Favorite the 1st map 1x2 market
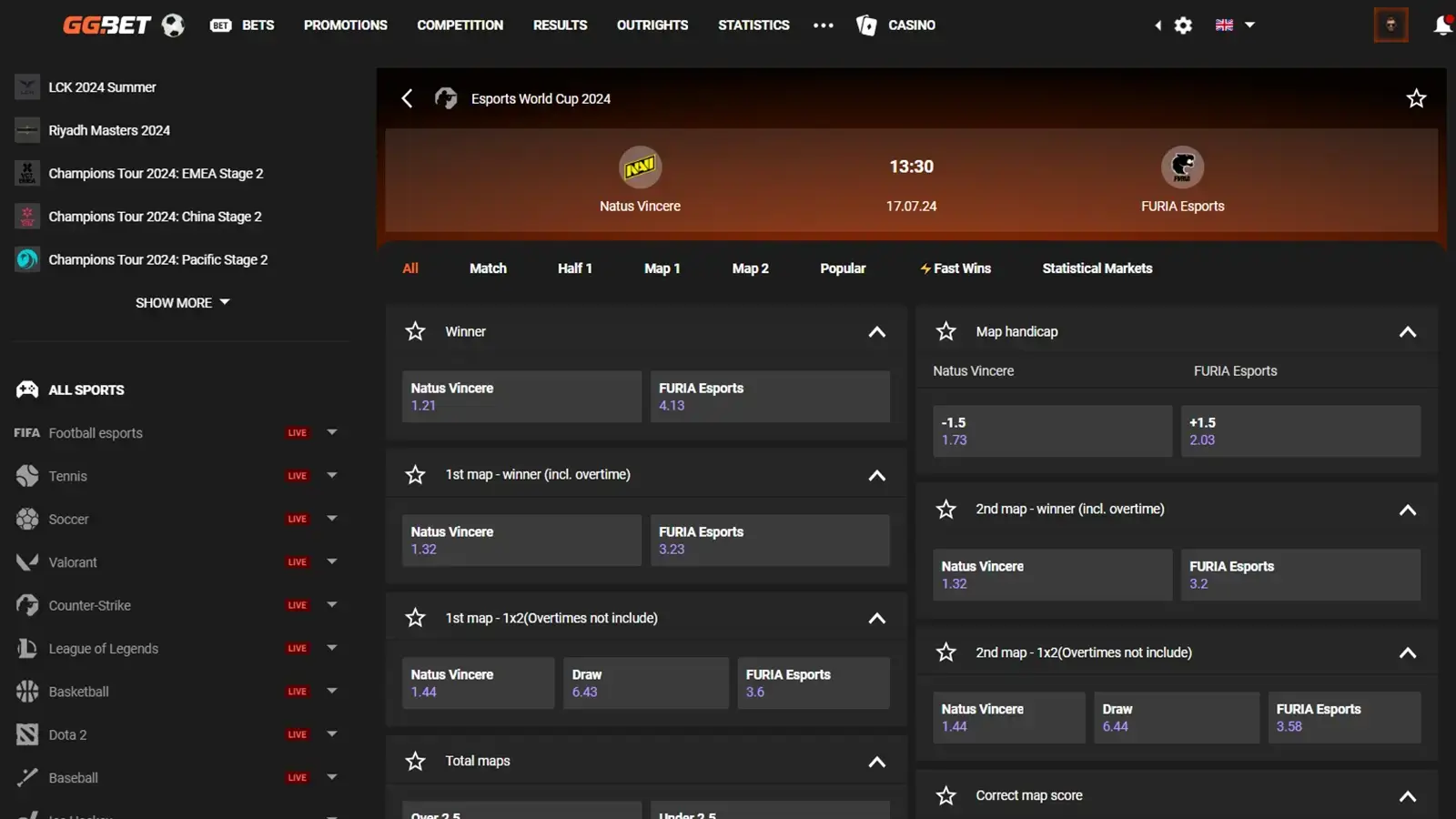 tap(415, 618)
